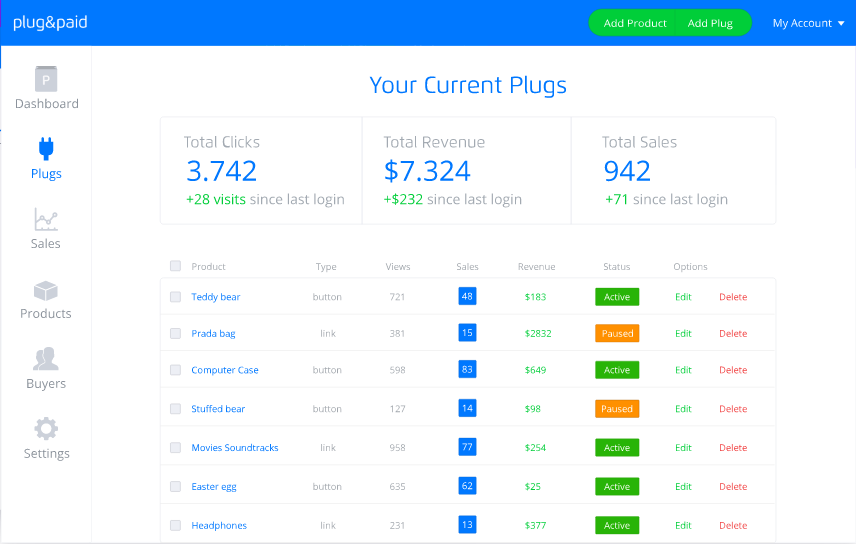Click the sales badge 77 for Movies Soundtracks

click(x=467, y=447)
